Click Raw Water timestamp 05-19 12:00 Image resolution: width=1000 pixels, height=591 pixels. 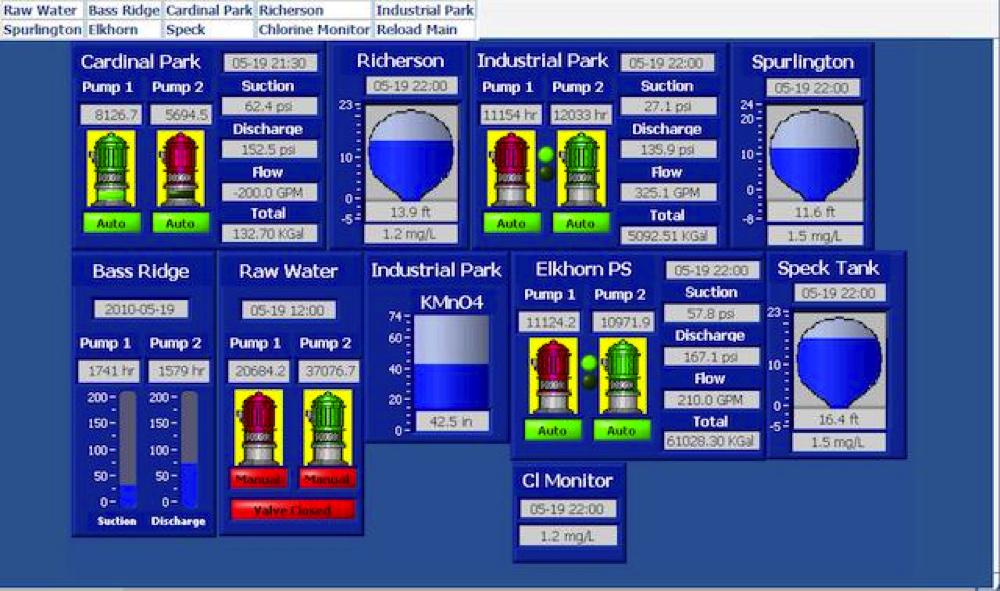tap(288, 310)
